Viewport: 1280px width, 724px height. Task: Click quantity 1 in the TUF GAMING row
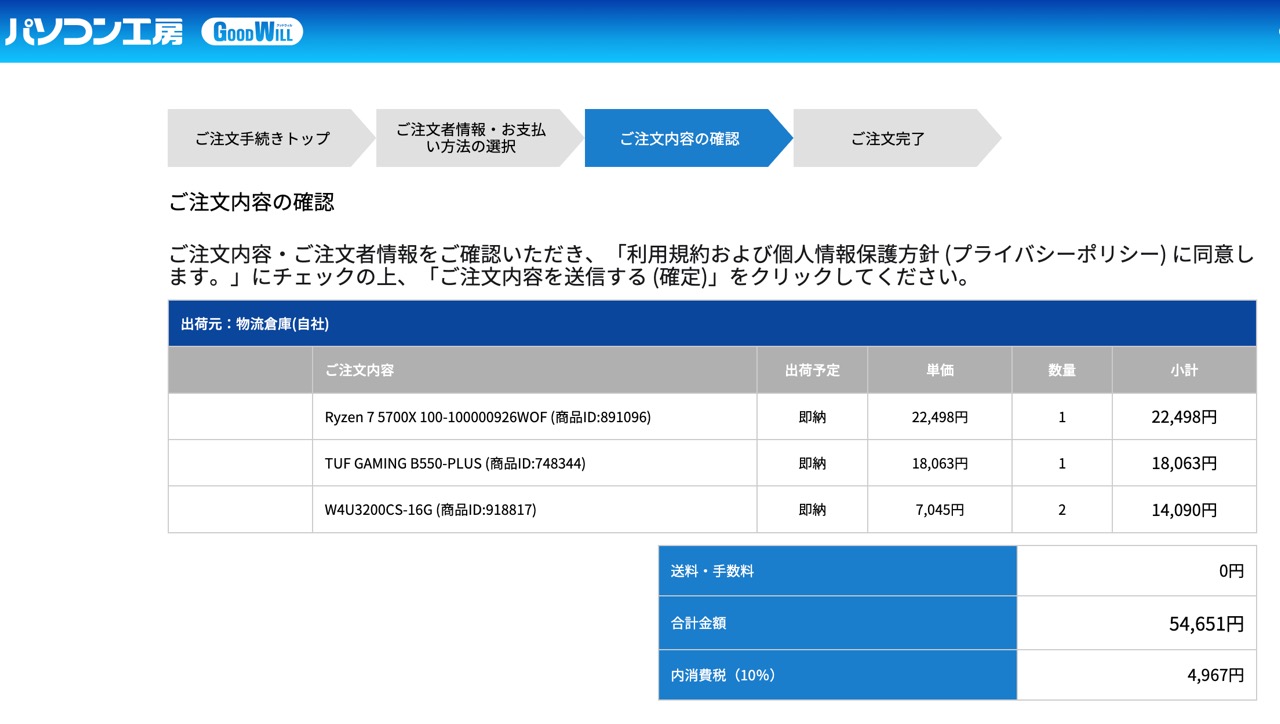click(x=1062, y=463)
